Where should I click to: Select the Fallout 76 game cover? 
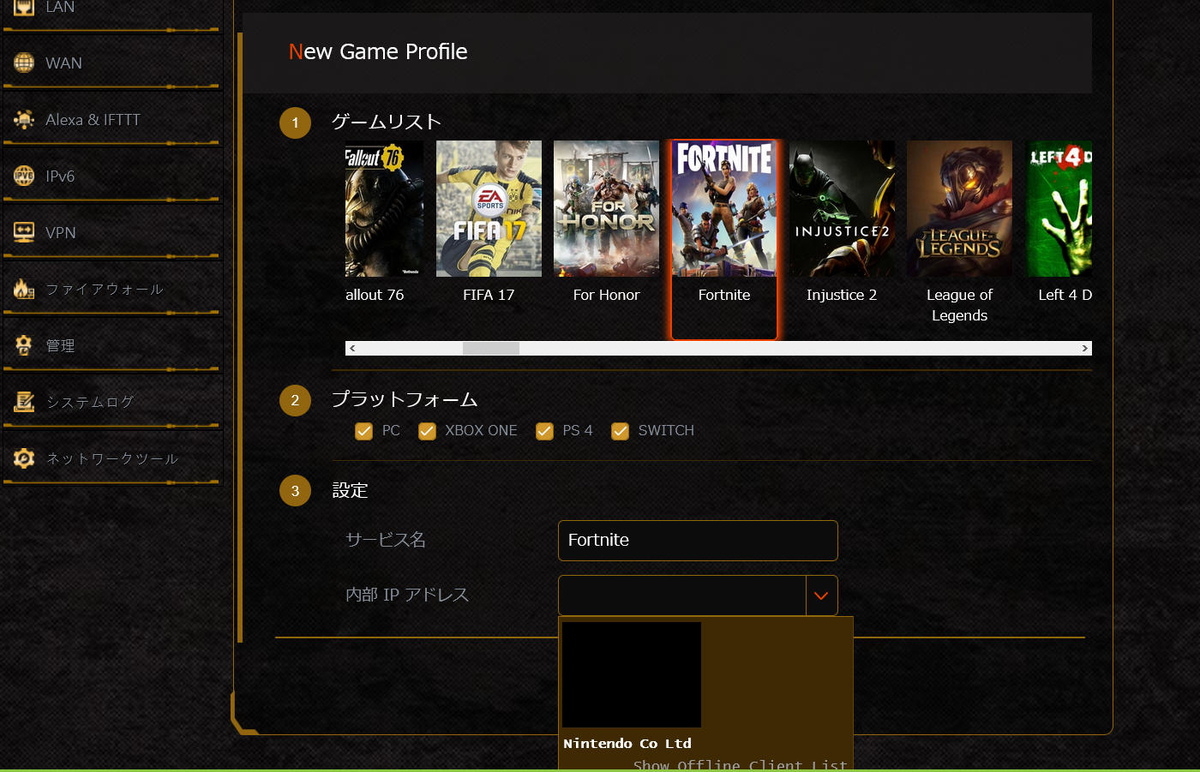pyautogui.click(x=384, y=208)
